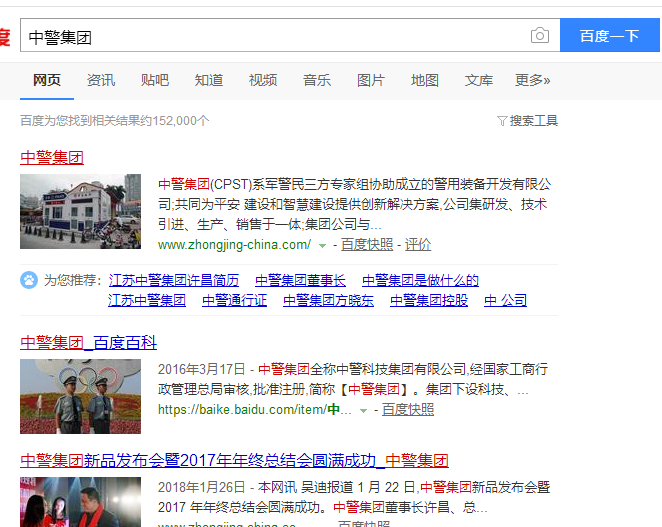Switch to the 资讯 tab
Screen dimensions: 662x527
(x=101, y=80)
